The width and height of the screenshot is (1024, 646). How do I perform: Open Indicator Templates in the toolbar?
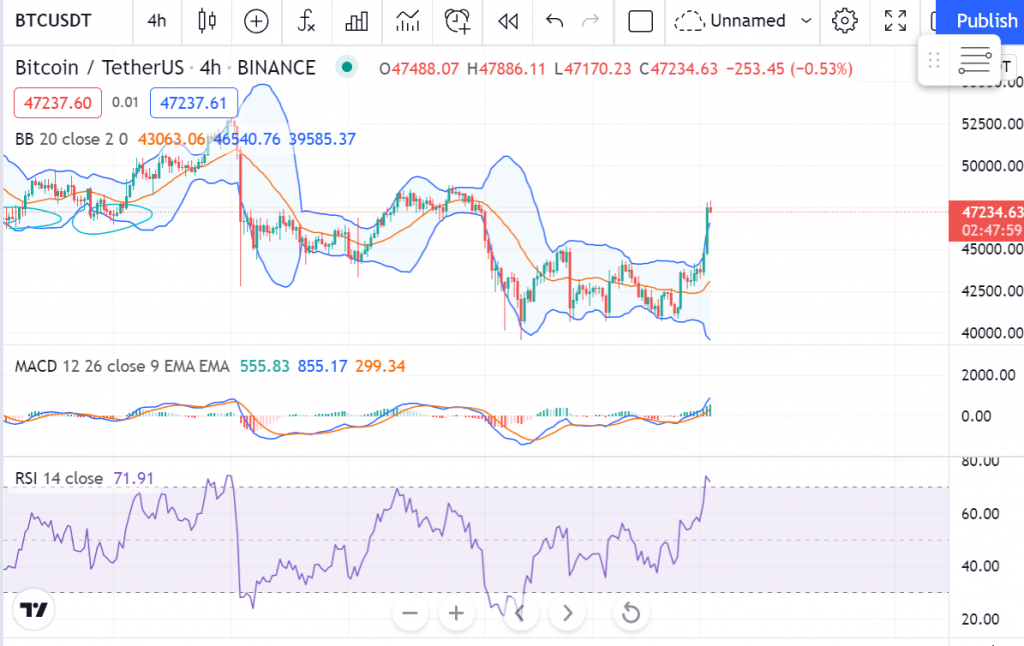[407, 20]
